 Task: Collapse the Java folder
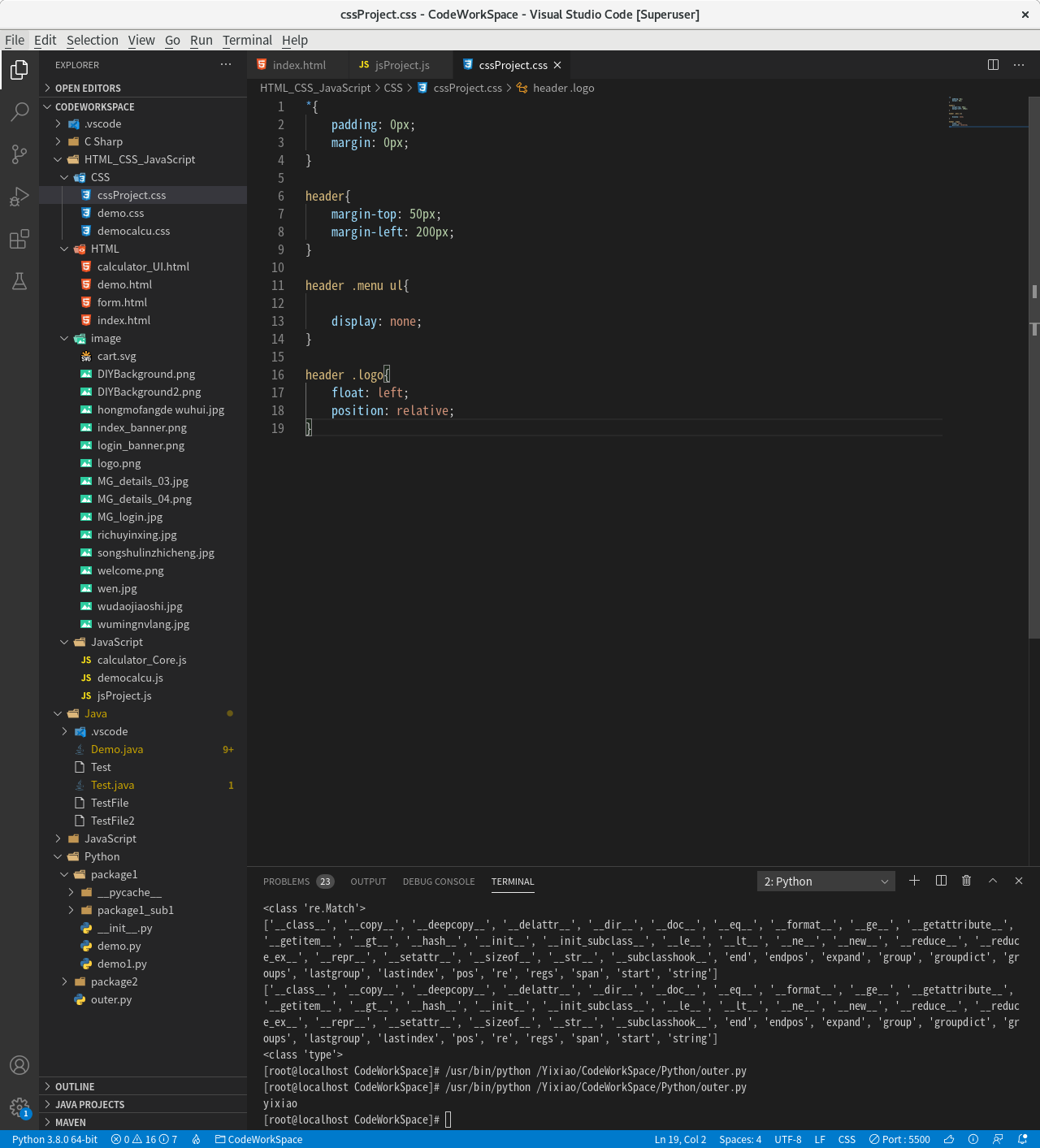coord(143,713)
